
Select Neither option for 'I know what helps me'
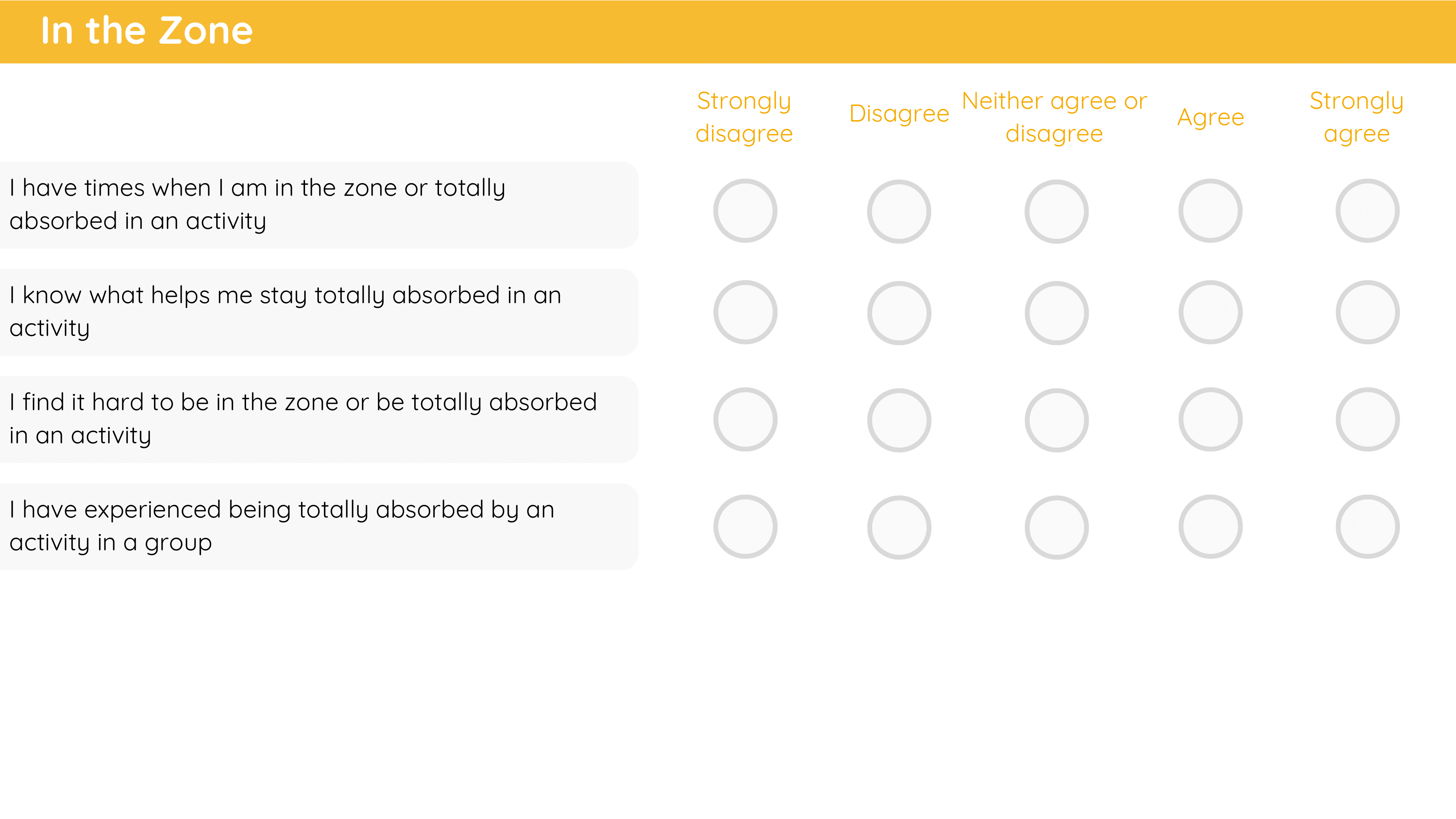click(x=1056, y=313)
